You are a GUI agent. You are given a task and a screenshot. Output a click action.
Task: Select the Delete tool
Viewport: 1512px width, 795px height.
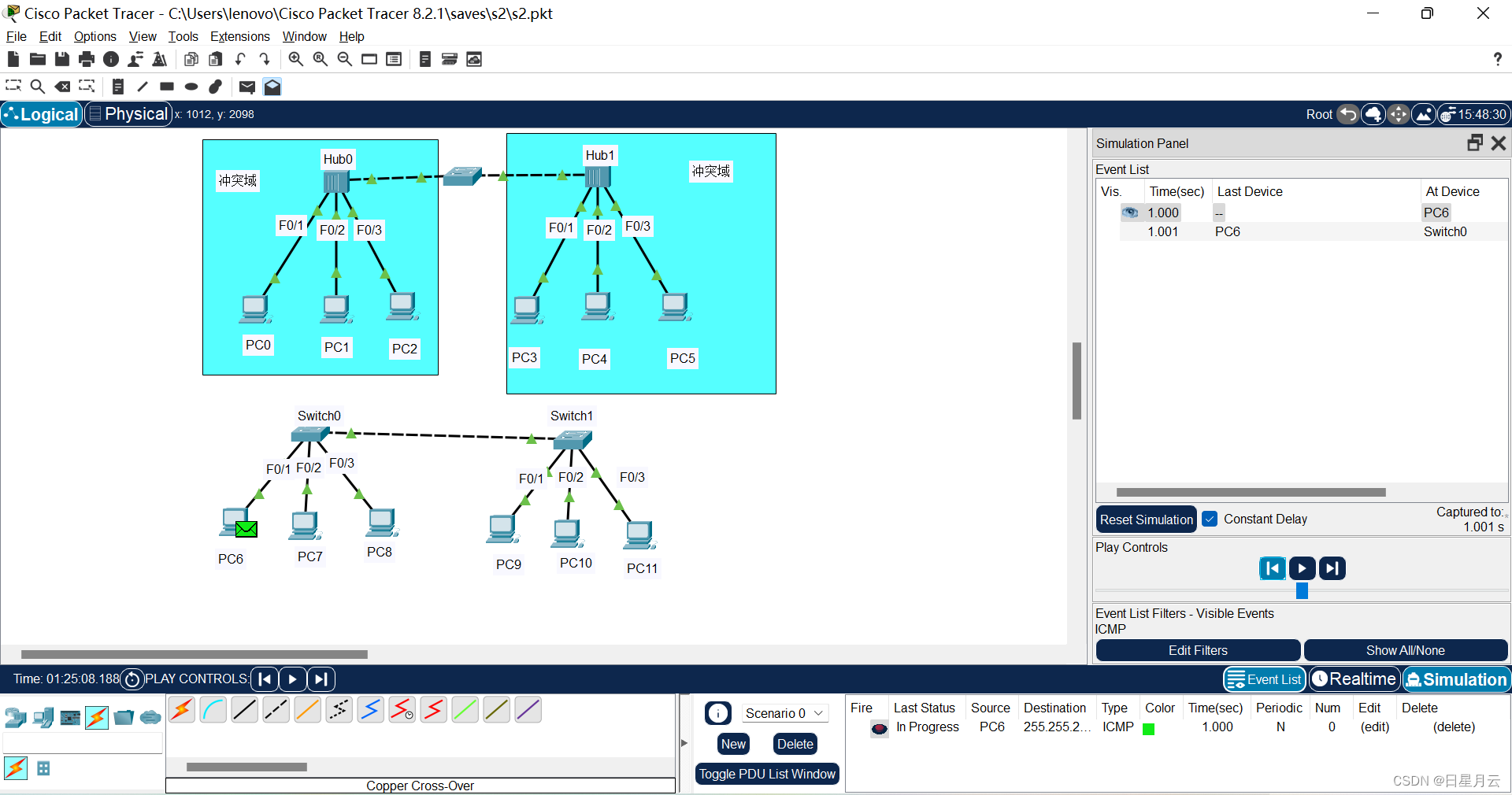63,87
